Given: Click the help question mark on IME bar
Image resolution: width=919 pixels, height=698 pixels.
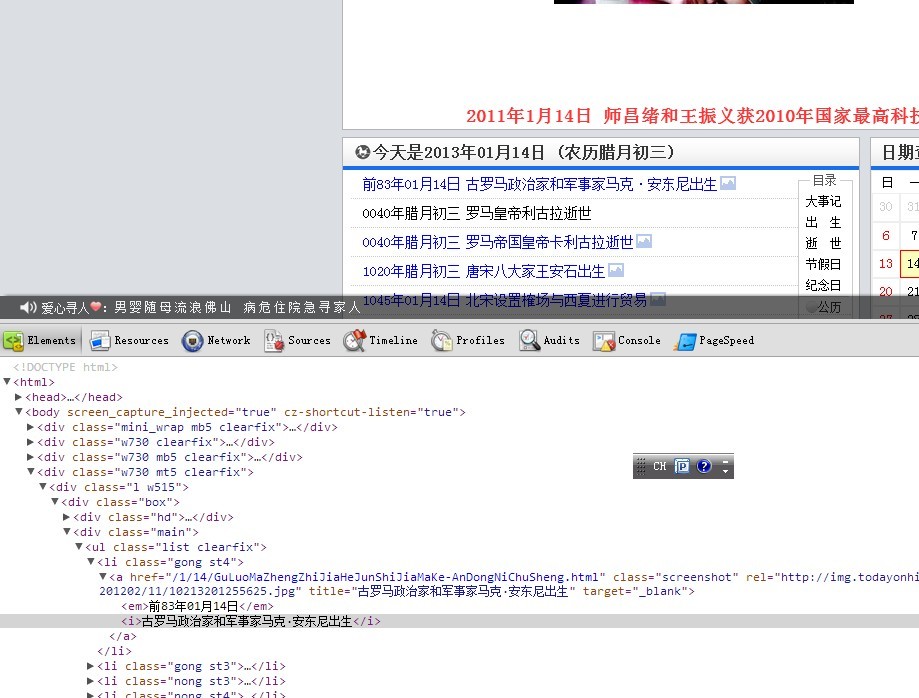Looking at the screenshot, I should click(x=704, y=466).
